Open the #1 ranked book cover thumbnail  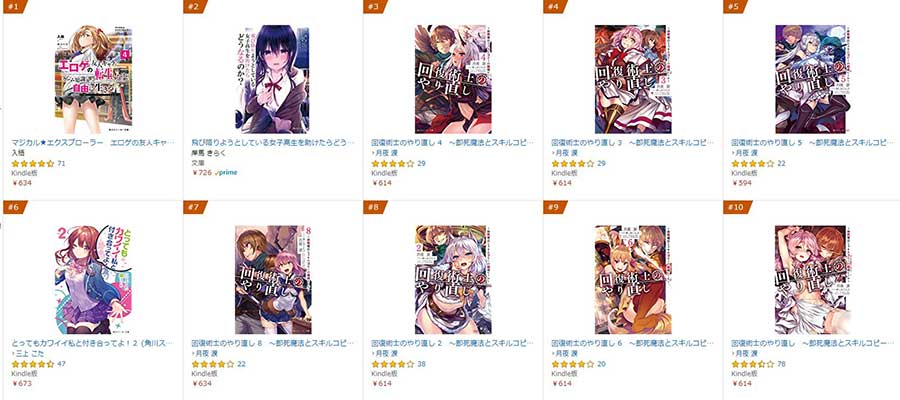94,79
